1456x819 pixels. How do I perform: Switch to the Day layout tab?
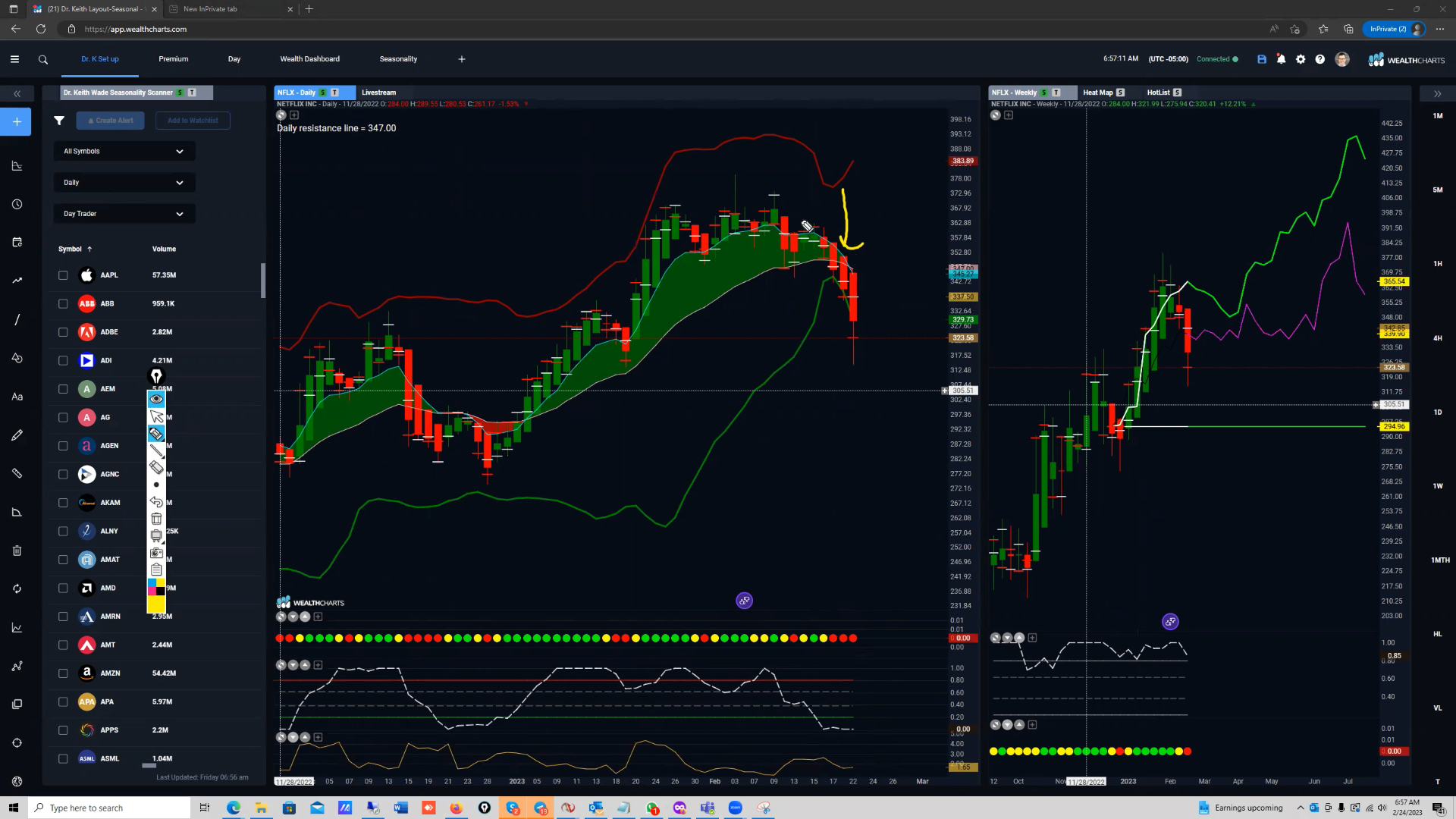coord(234,59)
